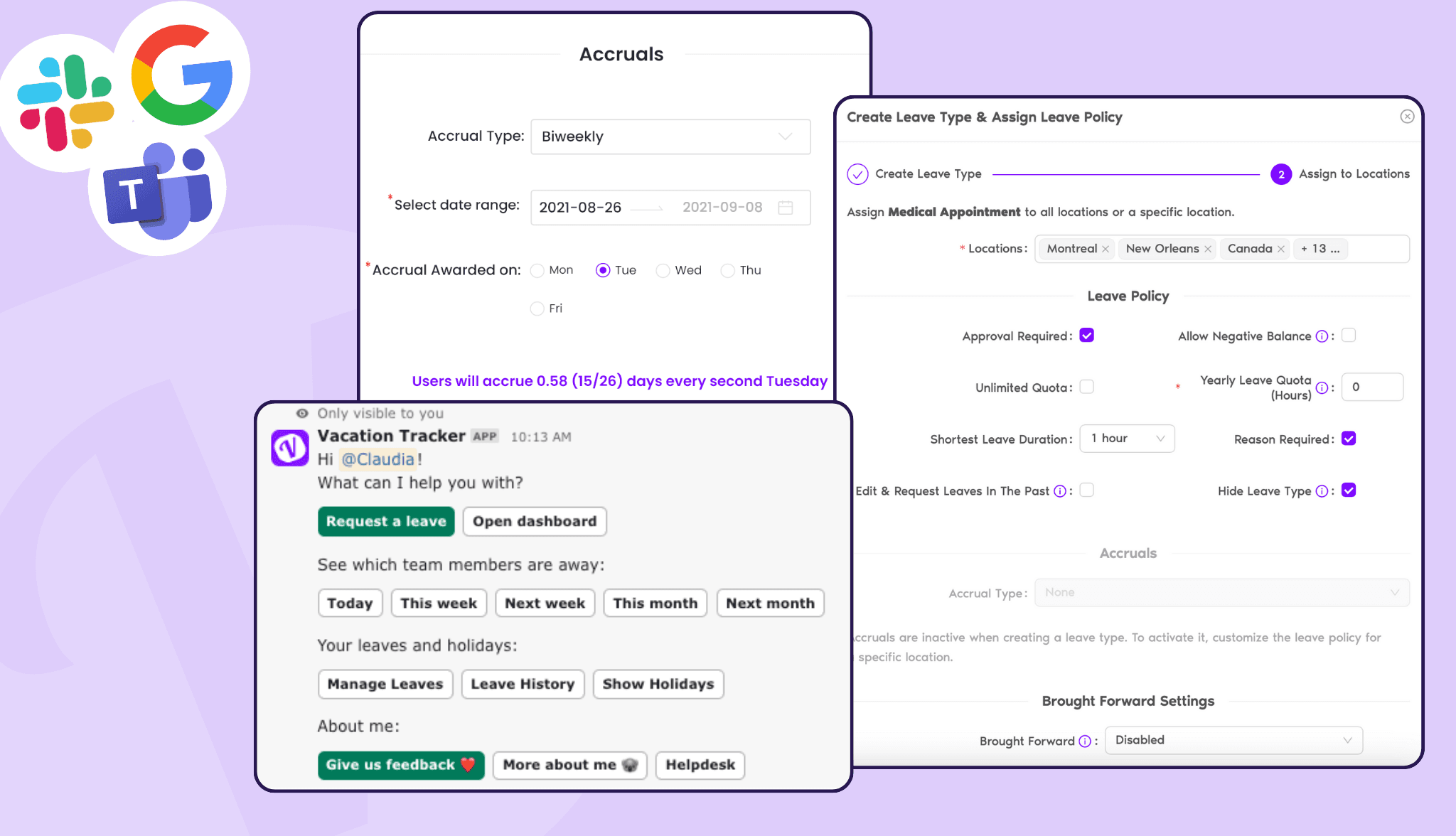Click the Show Holidays button

click(x=658, y=684)
